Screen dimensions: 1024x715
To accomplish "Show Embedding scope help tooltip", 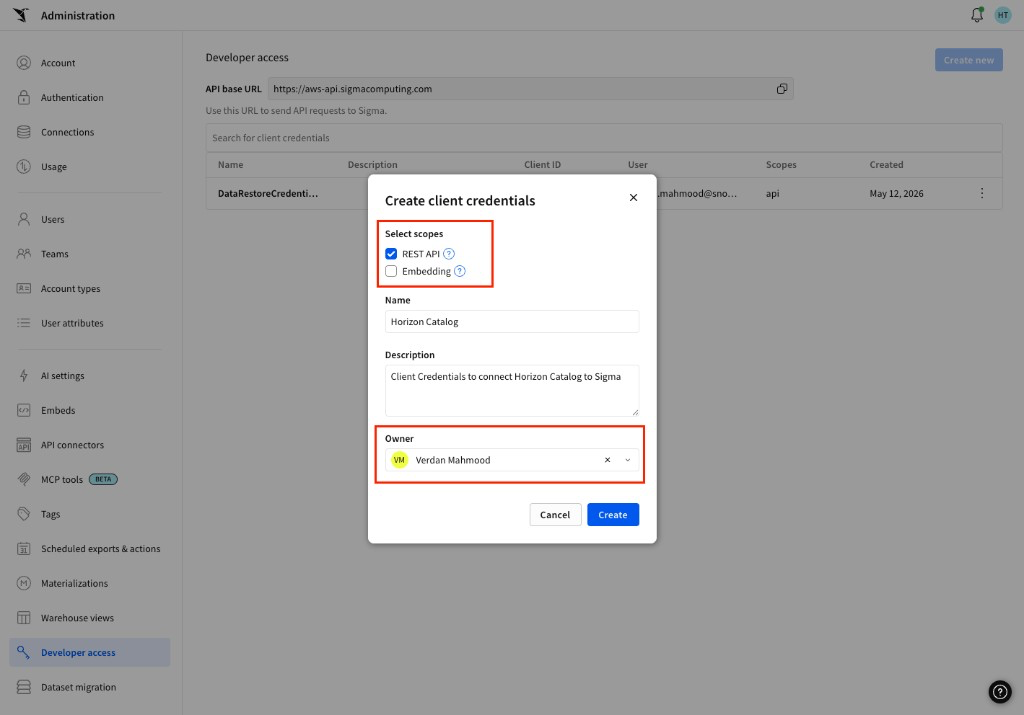I will click(460, 271).
